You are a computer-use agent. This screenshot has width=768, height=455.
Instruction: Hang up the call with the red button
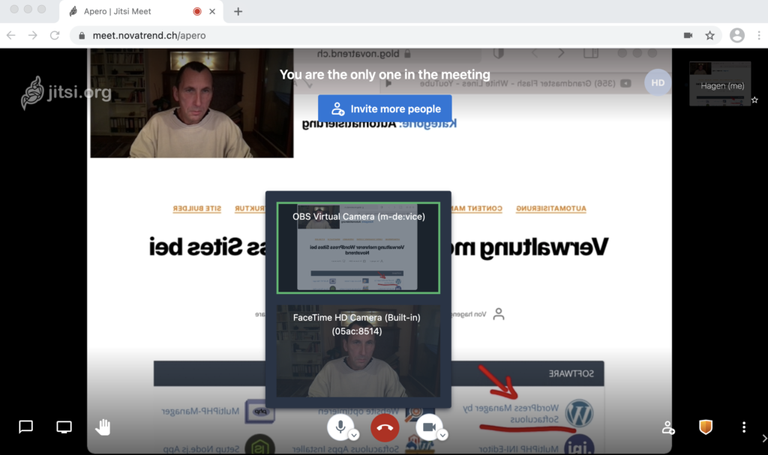tap(385, 428)
